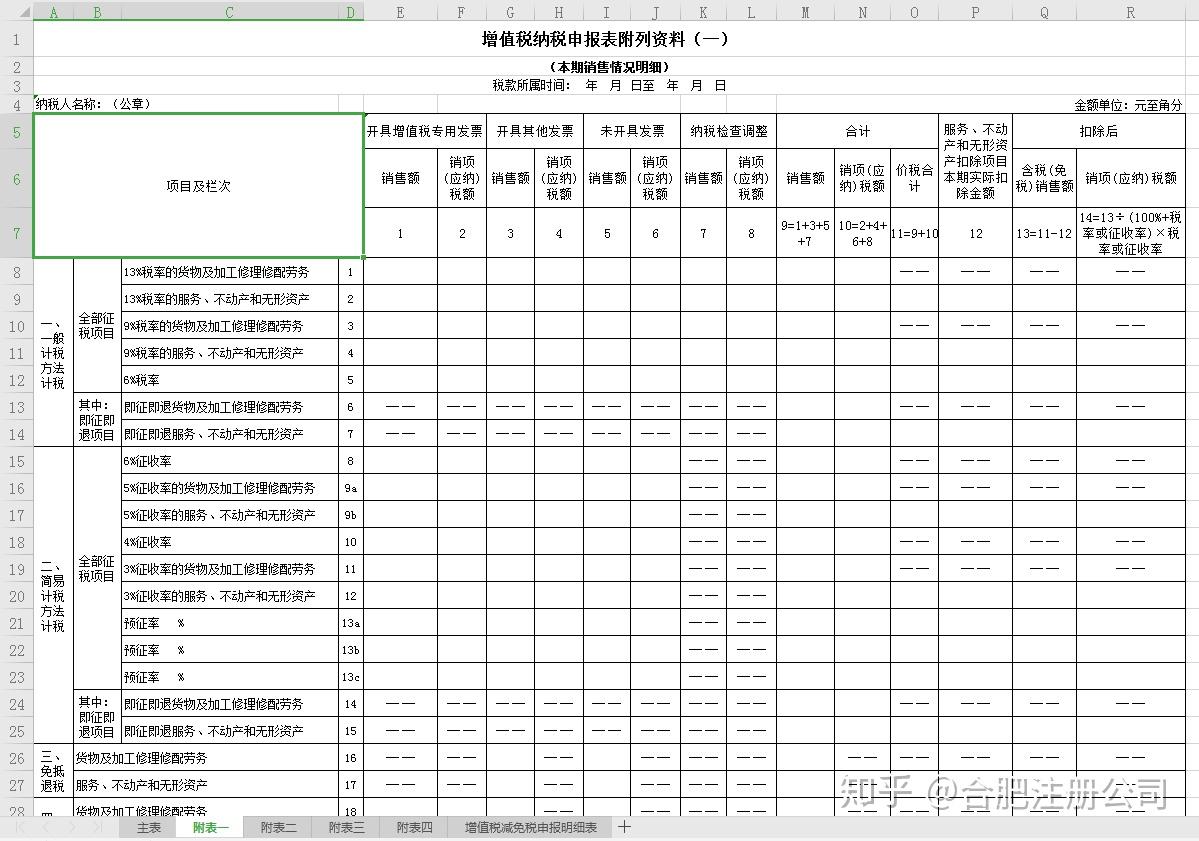1199x841 pixels.
Task: Switch to the 附表二 sheet tab
Action: click(x=278, y=827)
